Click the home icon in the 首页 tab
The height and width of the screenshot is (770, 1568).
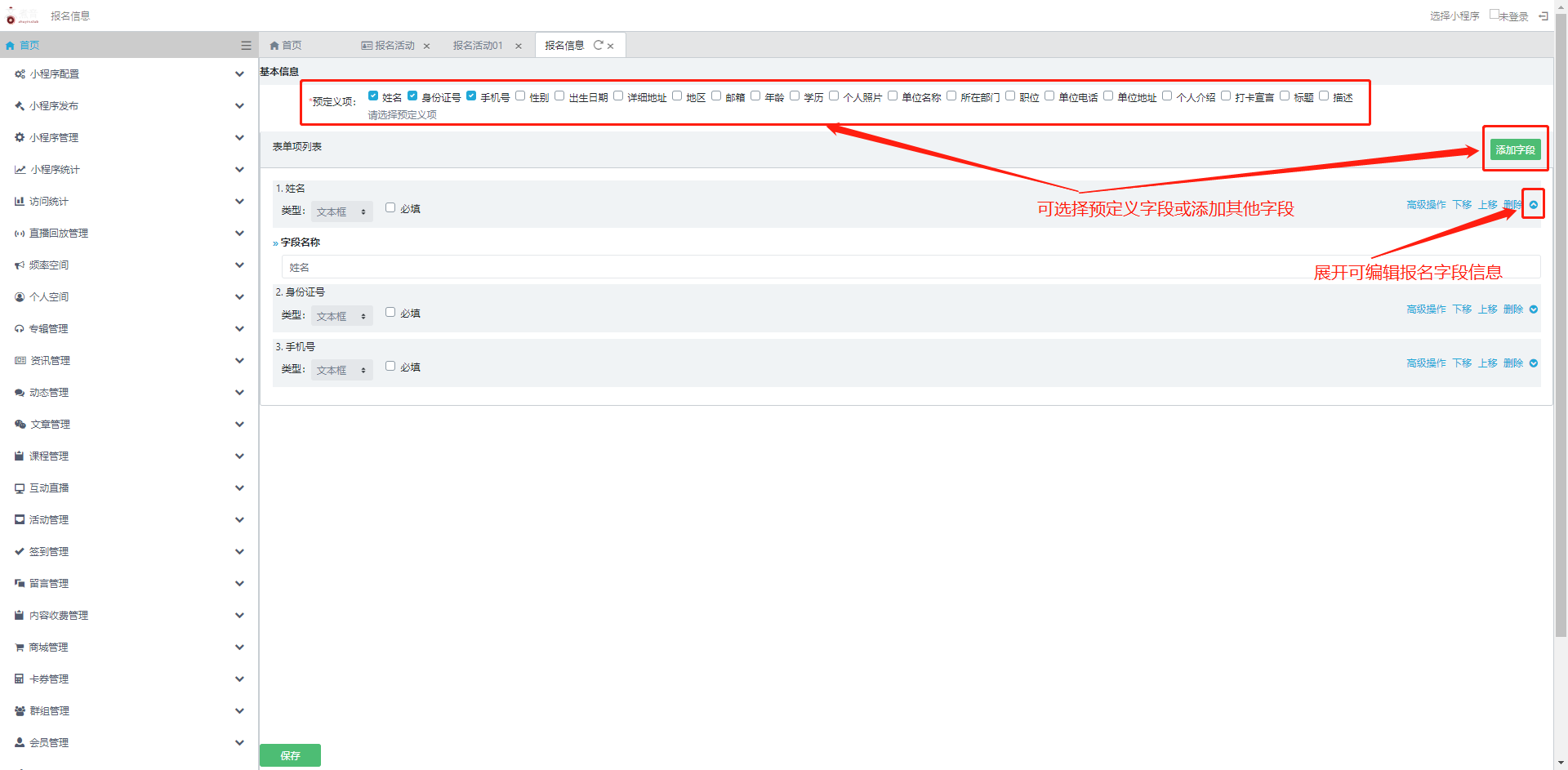(274, 46)
